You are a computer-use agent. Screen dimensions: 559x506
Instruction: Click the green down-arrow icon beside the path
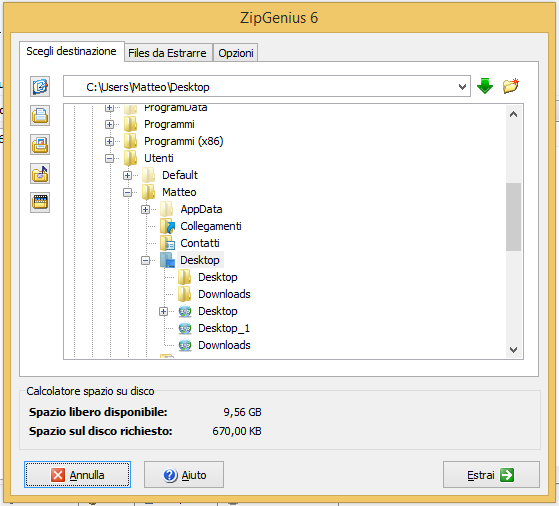pyautogui.click(x=485, y=86)
